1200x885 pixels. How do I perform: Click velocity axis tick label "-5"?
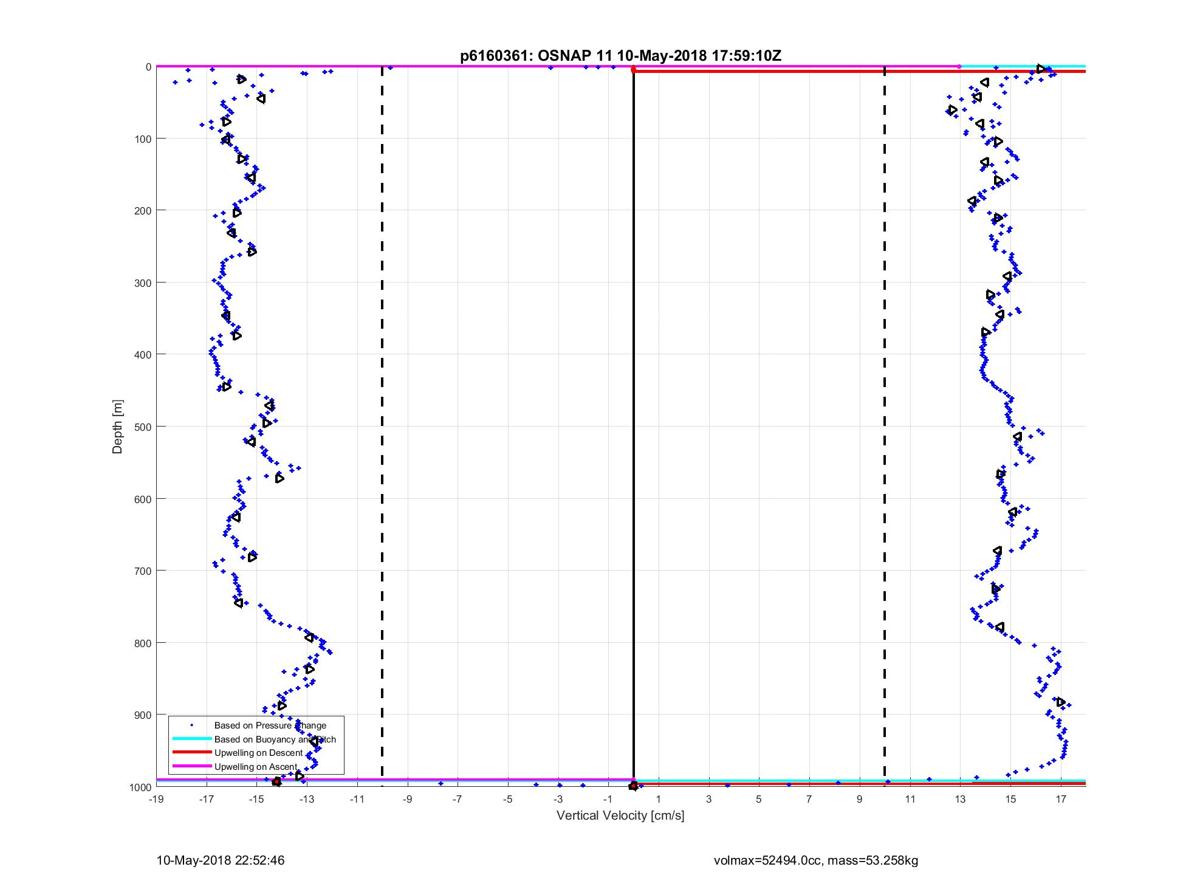(x=508, y=799)
